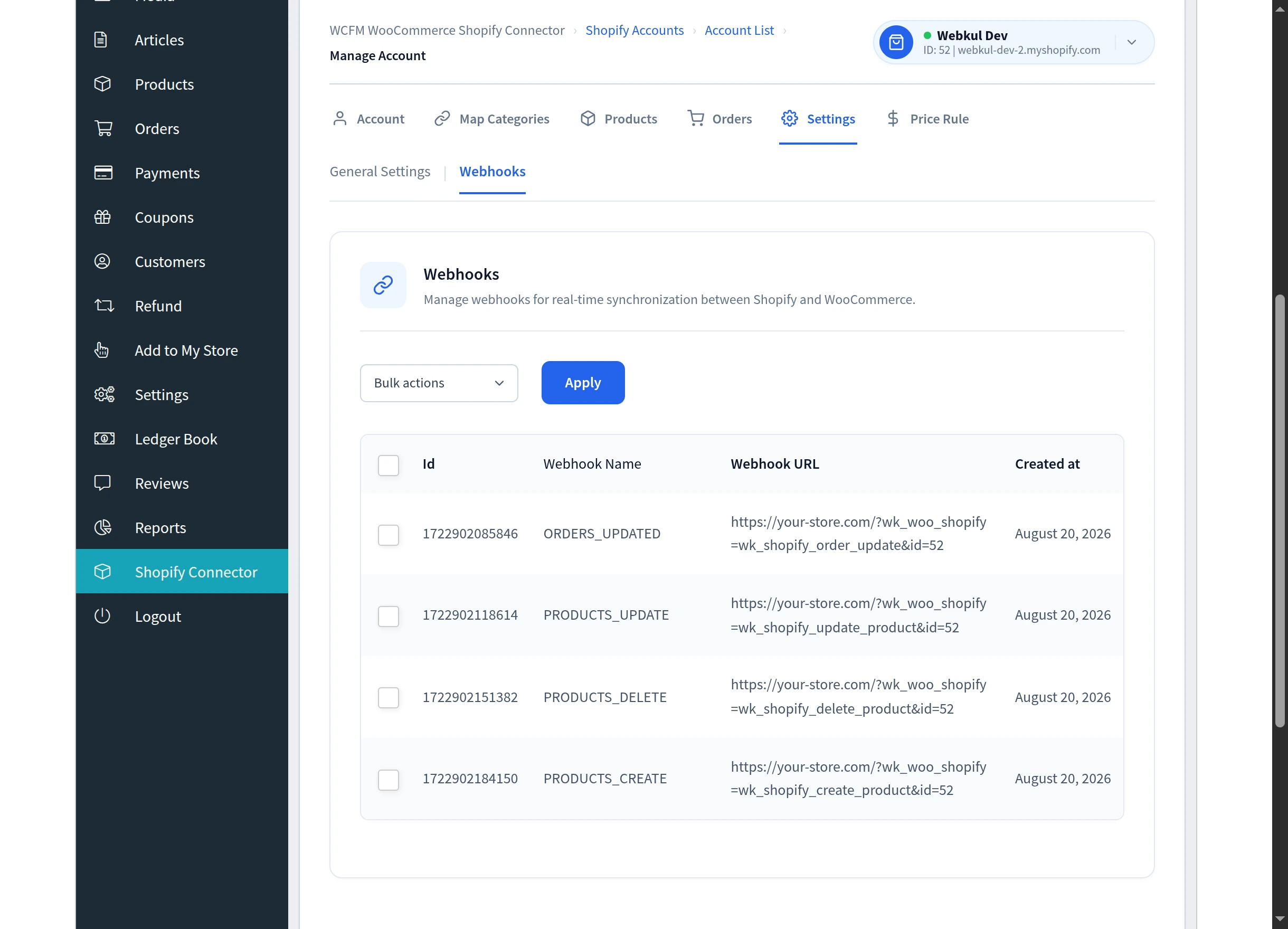Click the Payments card icon in sidebar
The height and width of the screenshot is (929, 1288).
(103, 173)
